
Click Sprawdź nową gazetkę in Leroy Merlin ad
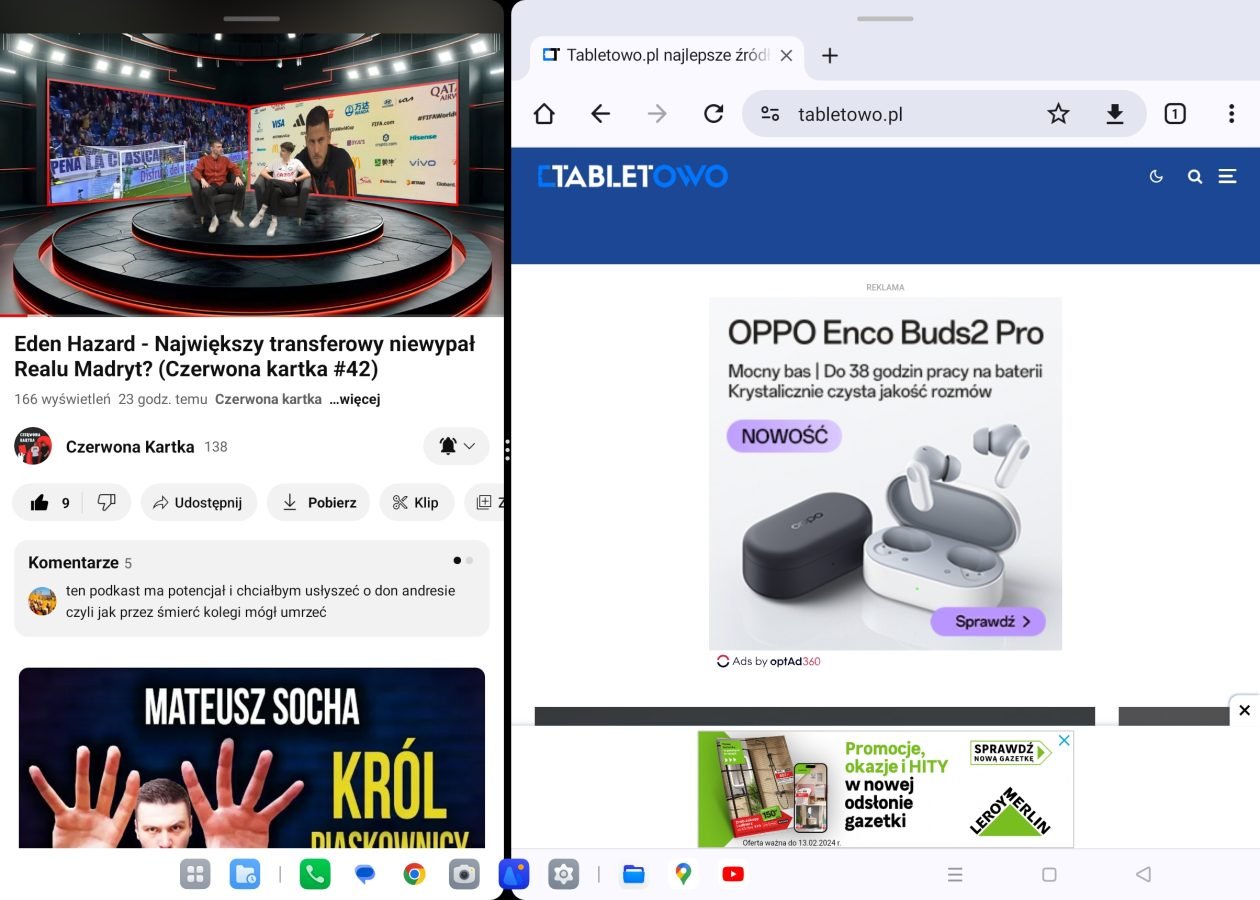tap(1010, 753)
